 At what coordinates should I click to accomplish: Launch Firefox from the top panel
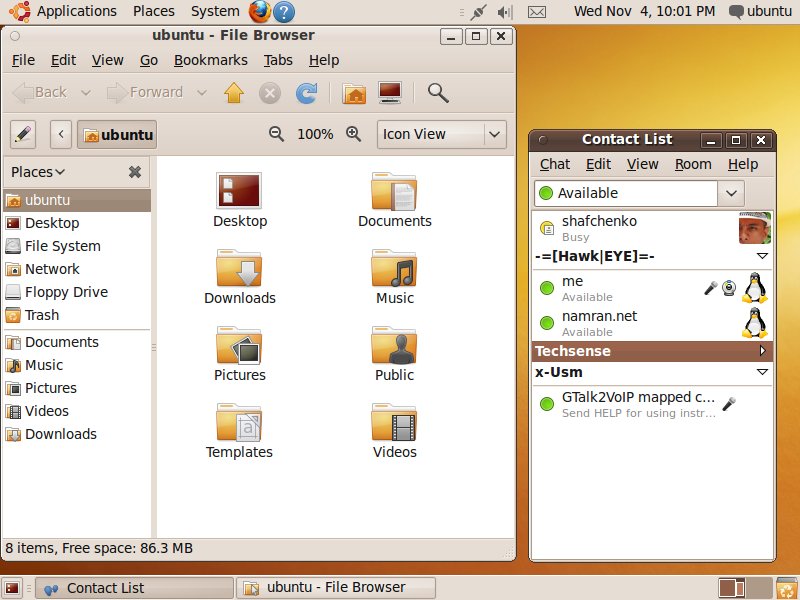[259, 12]
